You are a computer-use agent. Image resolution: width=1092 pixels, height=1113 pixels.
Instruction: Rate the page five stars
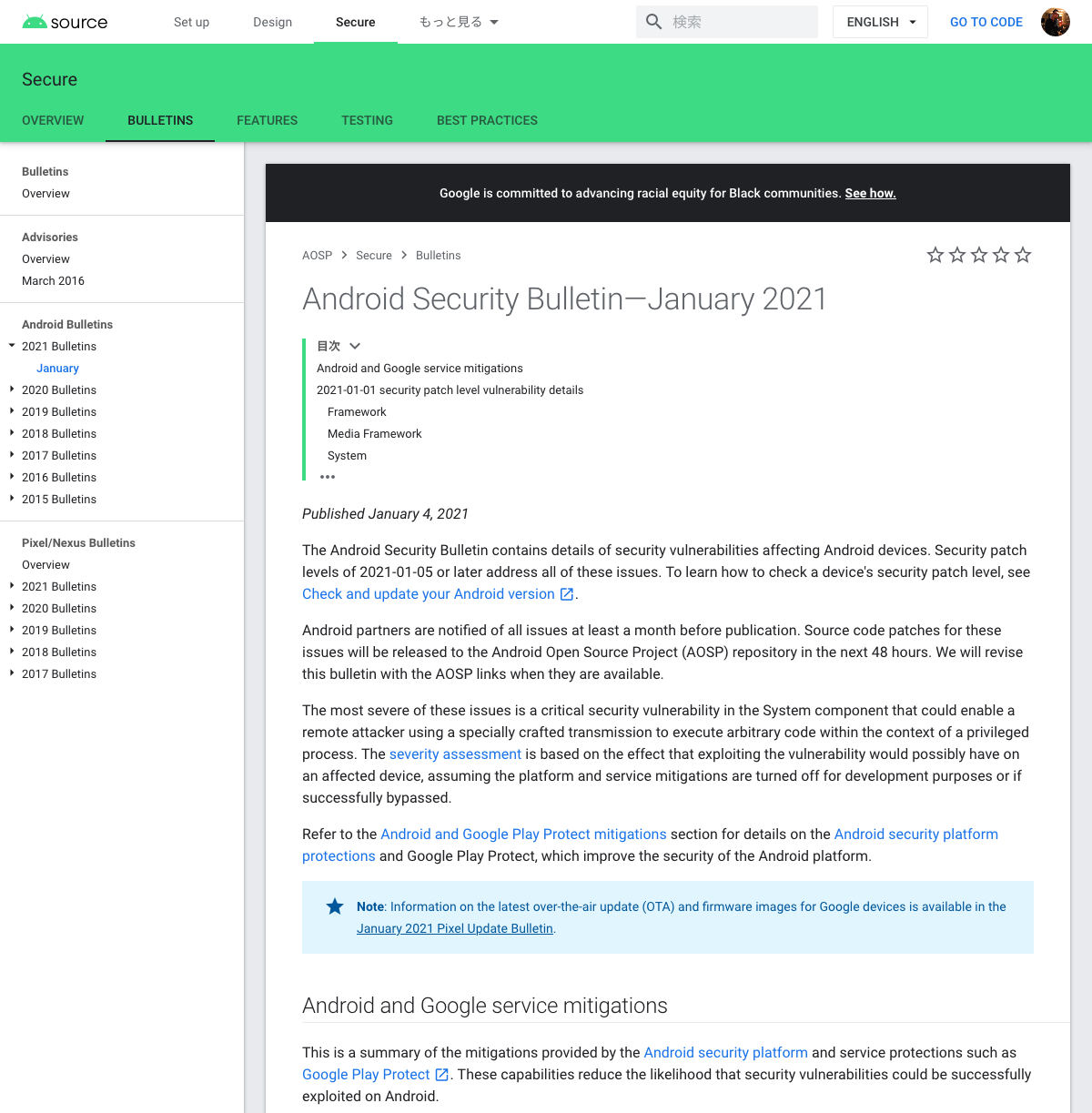click(1023, 255)
